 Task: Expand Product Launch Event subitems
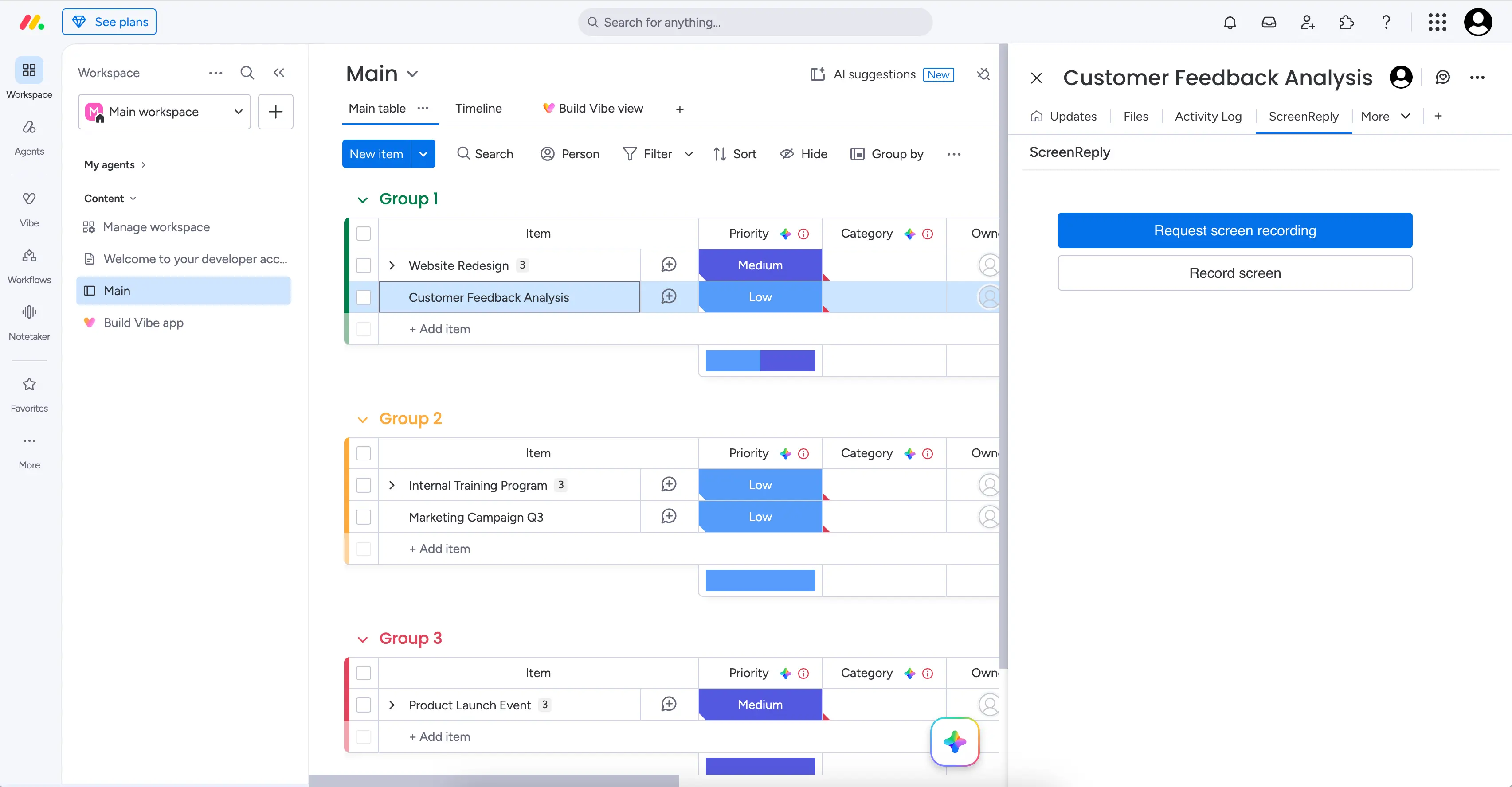(x=392, y=705)
